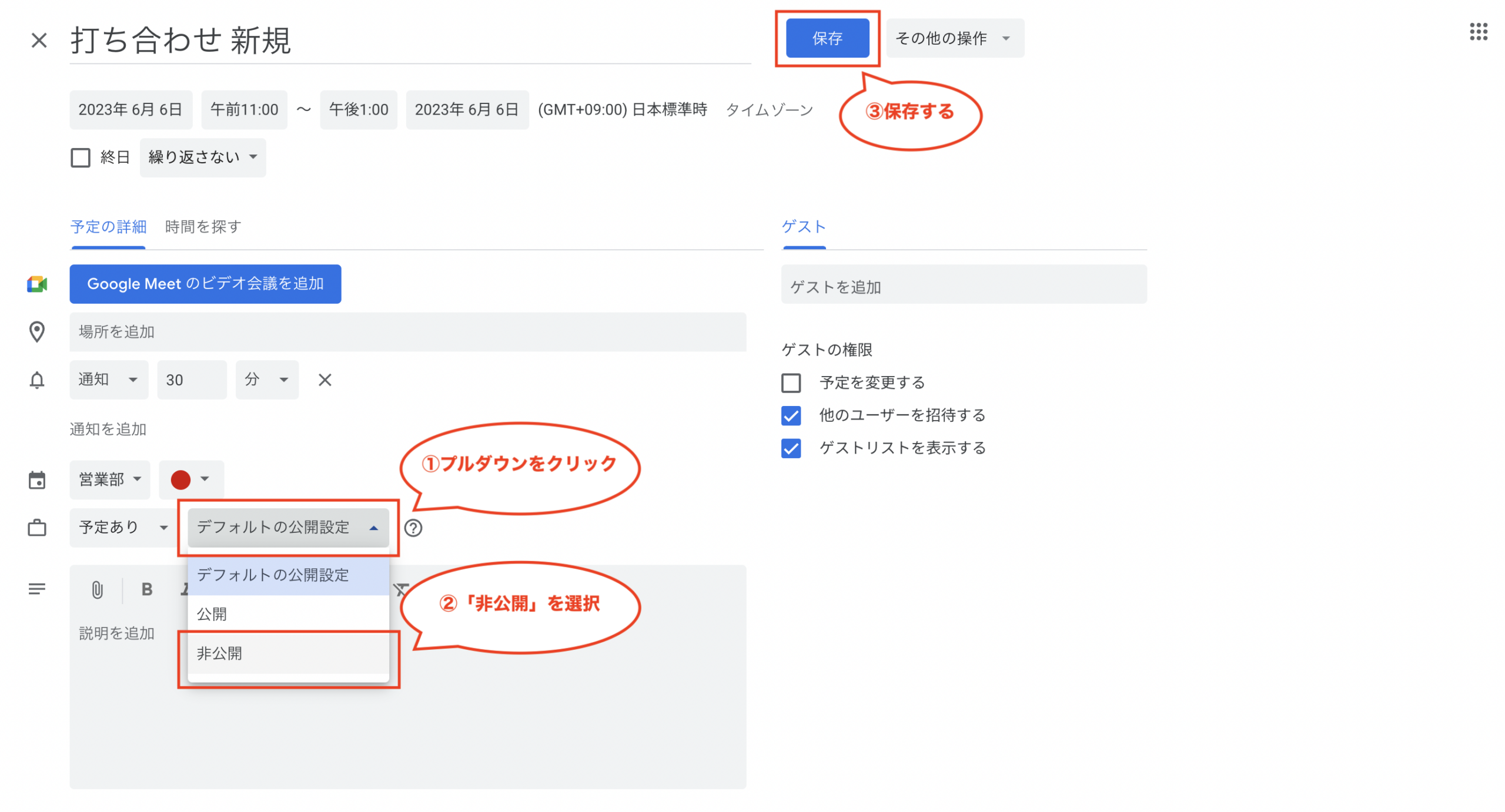Viewport: 1505px width, 812px height.
Task: Enable the 終日 all-day checkbox
Action: tap(81, 157)
